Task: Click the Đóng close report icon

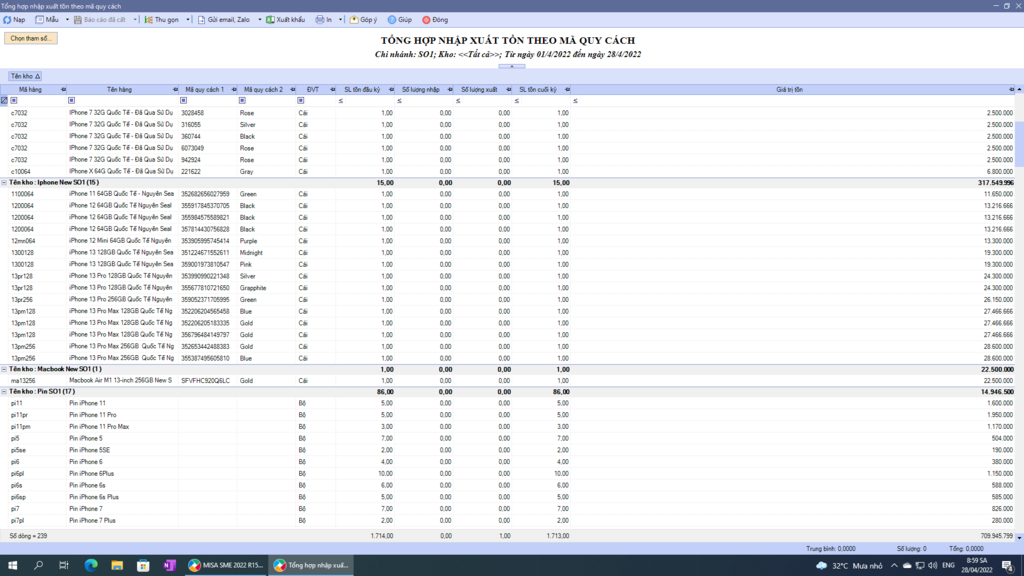Action: pos(426,20)
